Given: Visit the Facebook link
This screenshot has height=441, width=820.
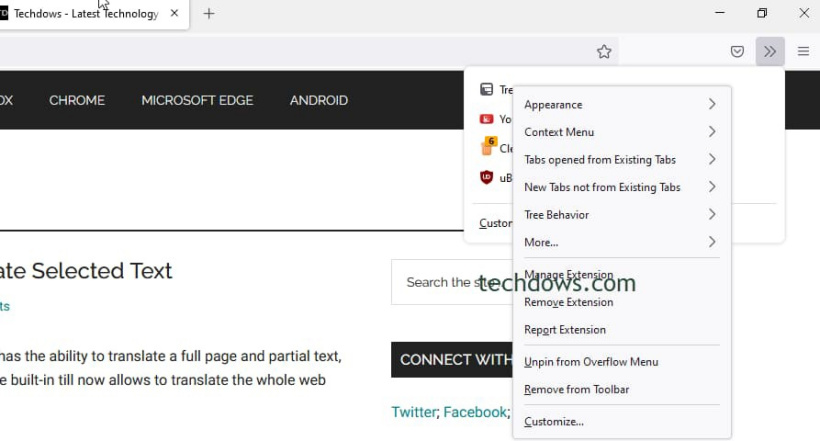Looking at the screenshot, I should click(x=475, y=412).
